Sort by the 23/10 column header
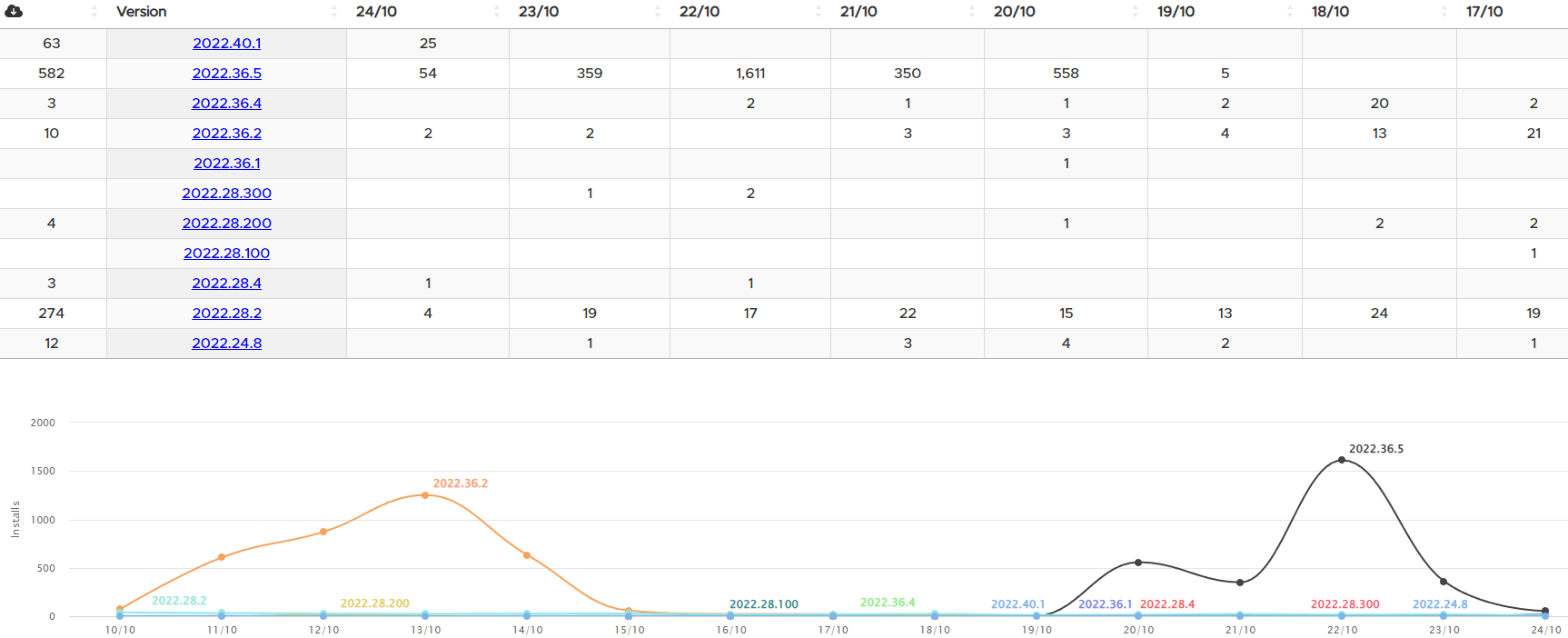The image size is (1568, 638). tap(539, 12)
